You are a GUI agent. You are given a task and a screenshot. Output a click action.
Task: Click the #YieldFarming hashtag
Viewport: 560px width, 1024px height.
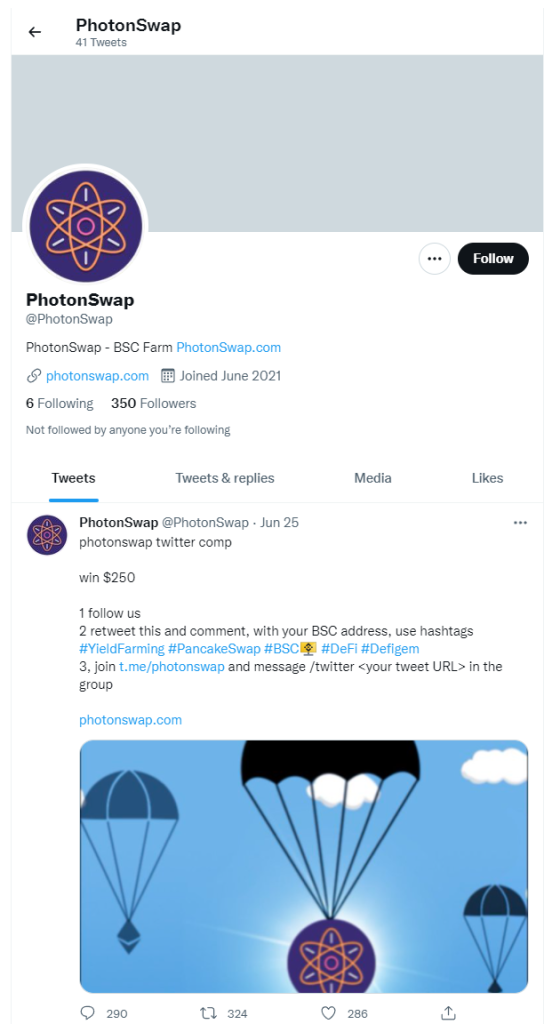tap(121, 648)
